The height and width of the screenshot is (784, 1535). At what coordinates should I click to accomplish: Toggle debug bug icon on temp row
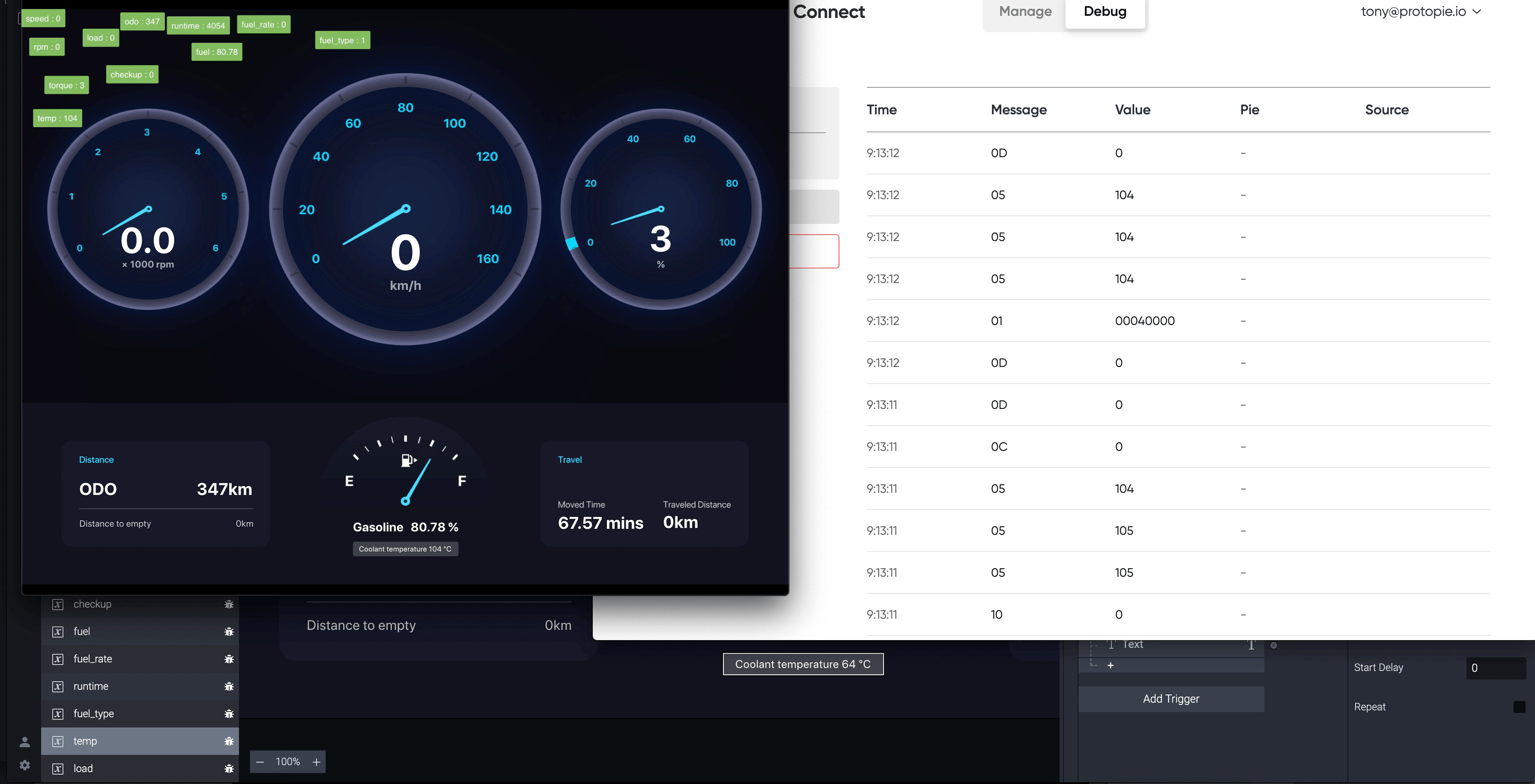pos(229,741)
